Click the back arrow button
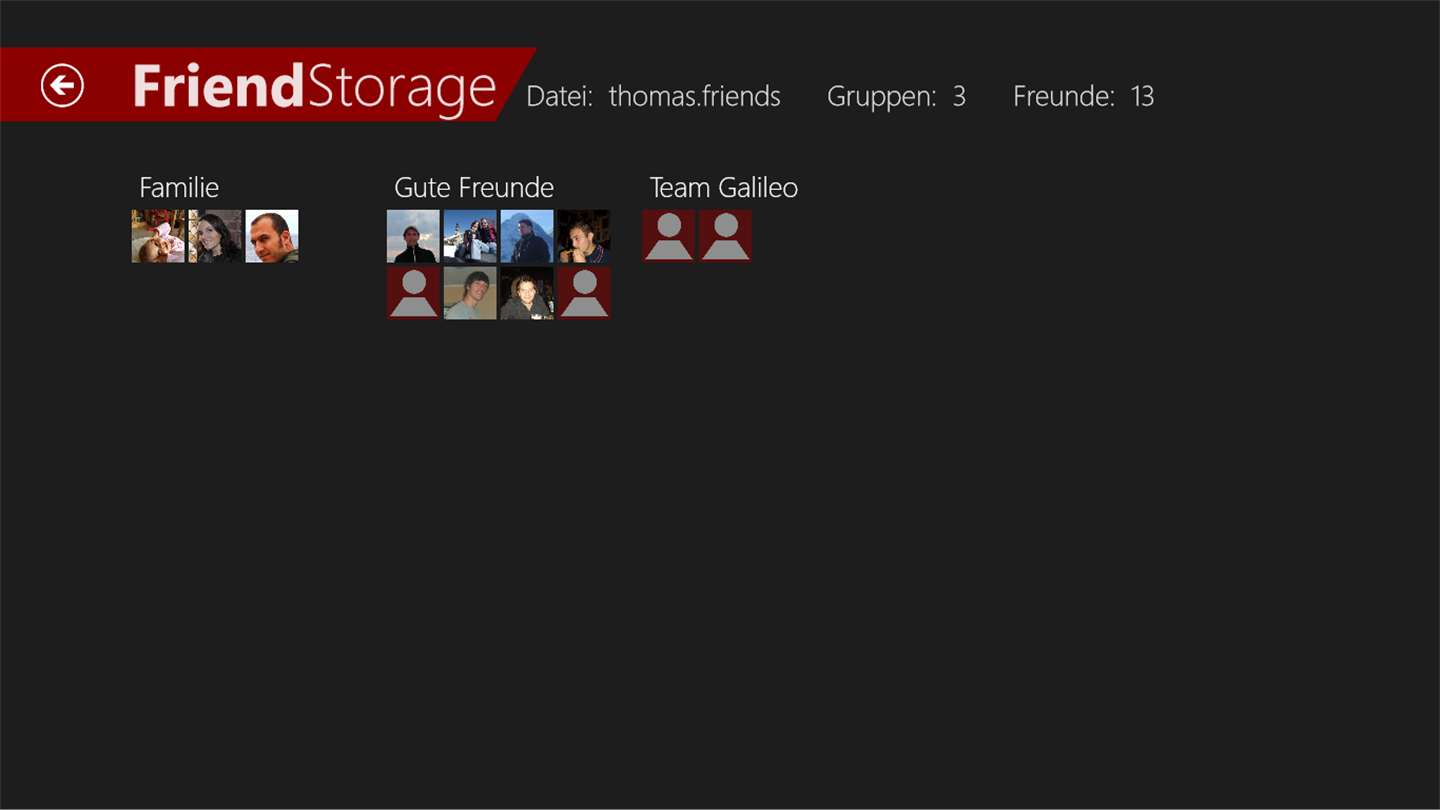 pos(62,85)
